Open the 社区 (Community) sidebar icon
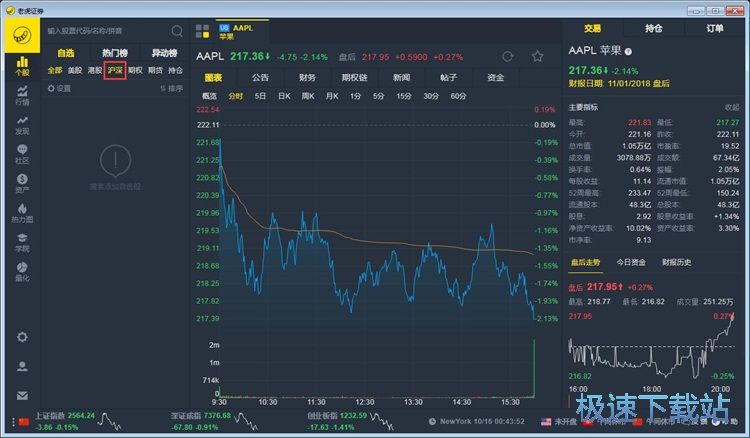Screen dimensions: 750x438 [21, 153]
